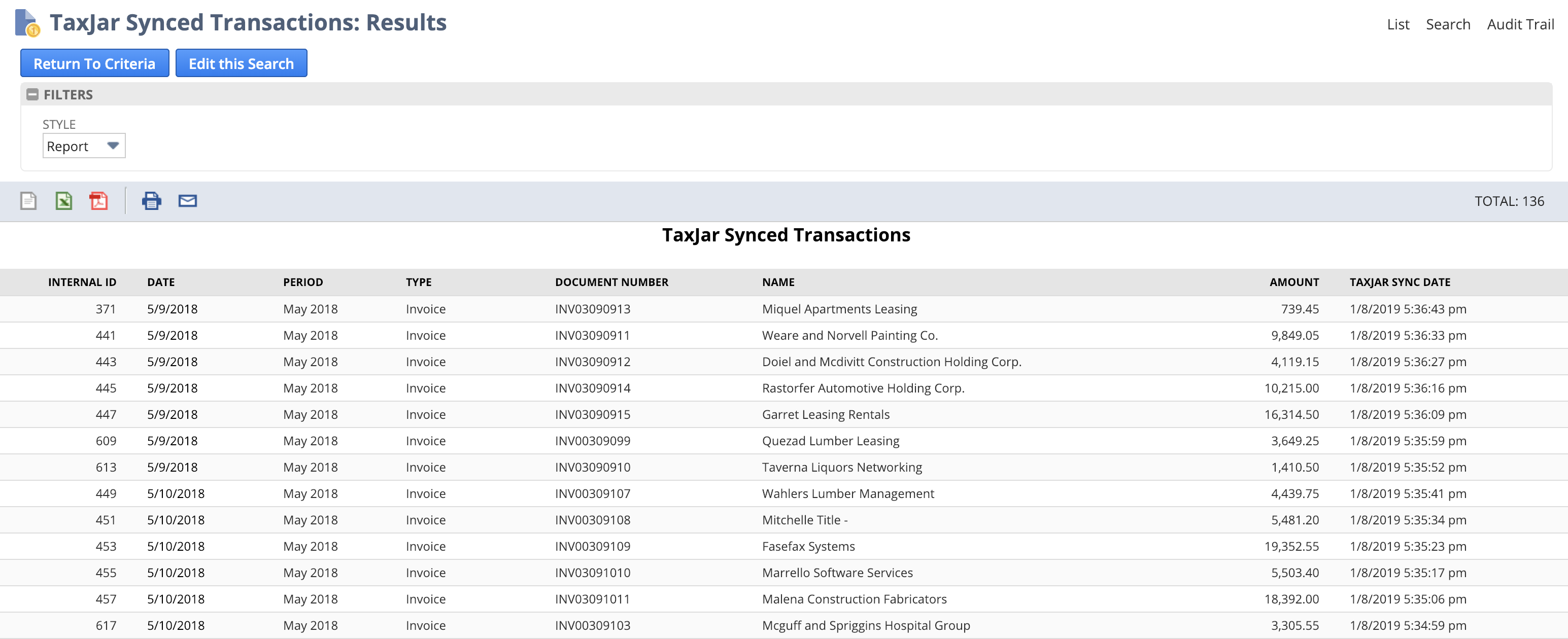Select document number INV00309108
Viewport: 1568px width, 639px height.
[593, 520]
